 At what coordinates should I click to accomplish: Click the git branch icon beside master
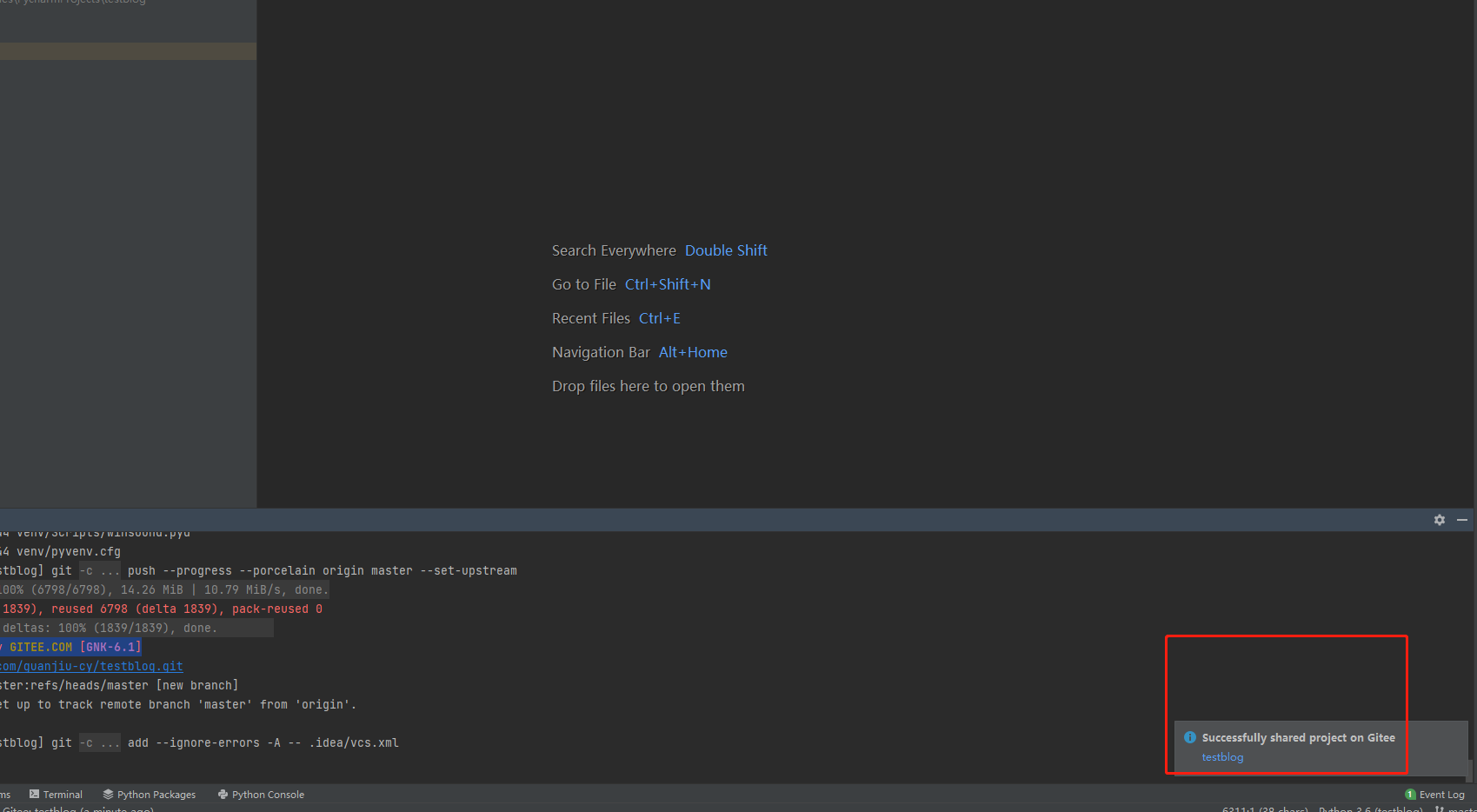coord(1440,809)
